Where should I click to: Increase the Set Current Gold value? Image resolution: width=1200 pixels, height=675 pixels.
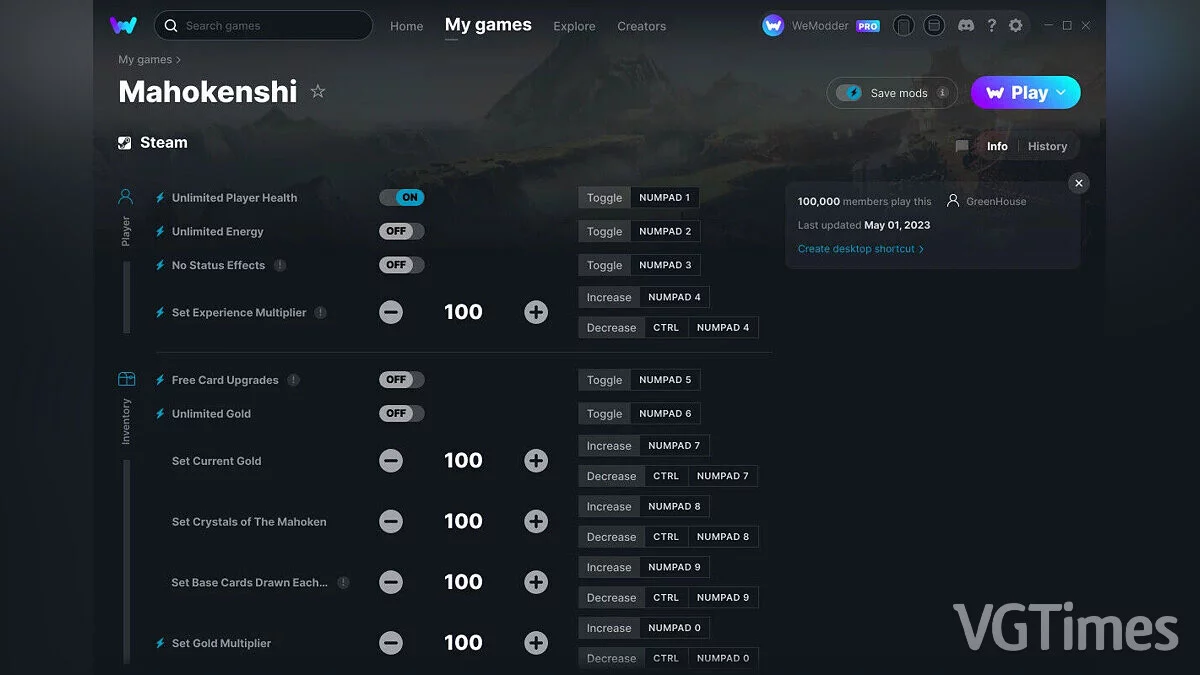coord(536,461)
